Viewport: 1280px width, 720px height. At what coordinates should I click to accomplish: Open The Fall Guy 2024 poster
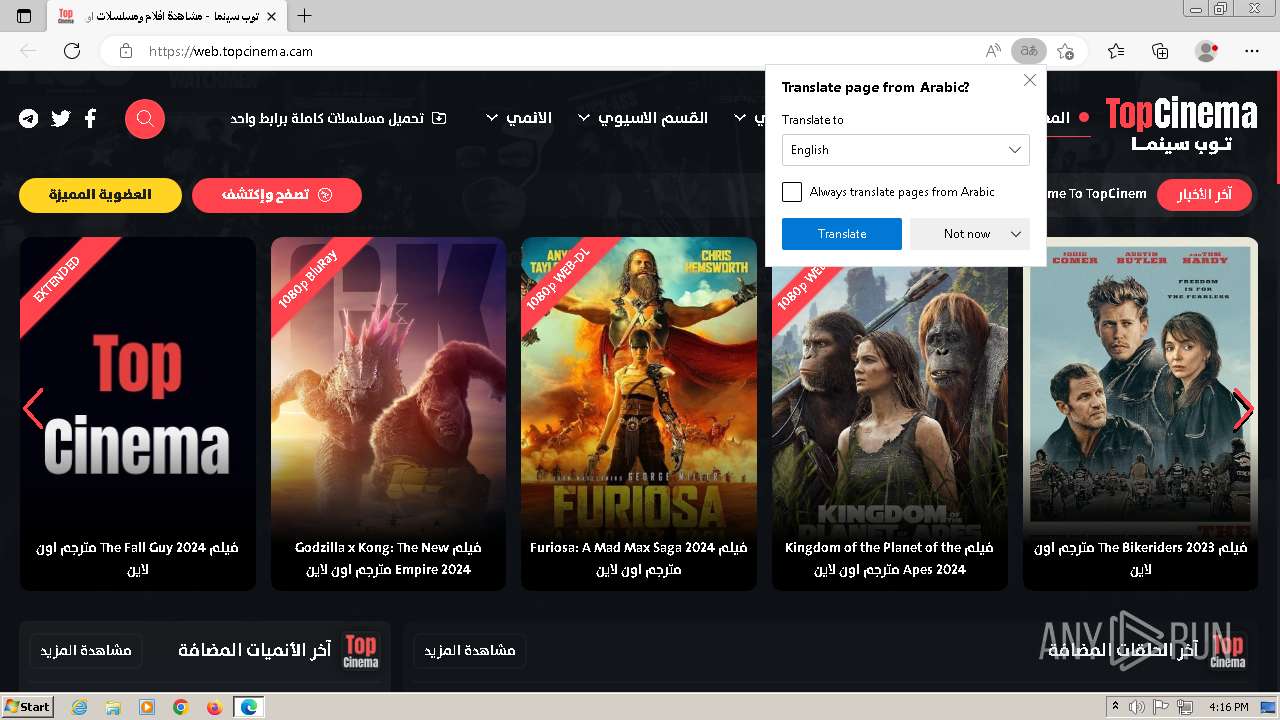click(138, 413)
